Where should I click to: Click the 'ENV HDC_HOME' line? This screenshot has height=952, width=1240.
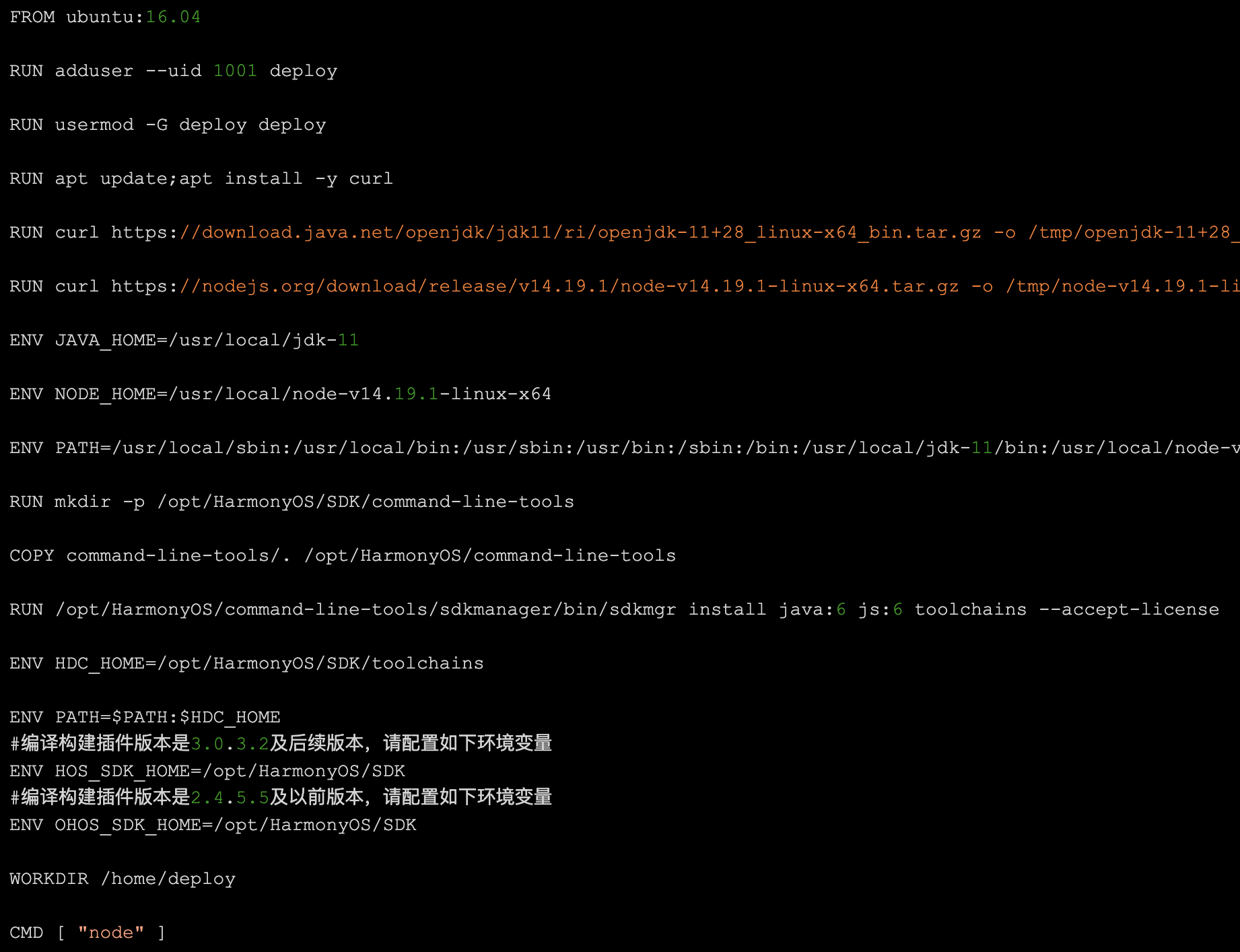click(x=246, y=663)
